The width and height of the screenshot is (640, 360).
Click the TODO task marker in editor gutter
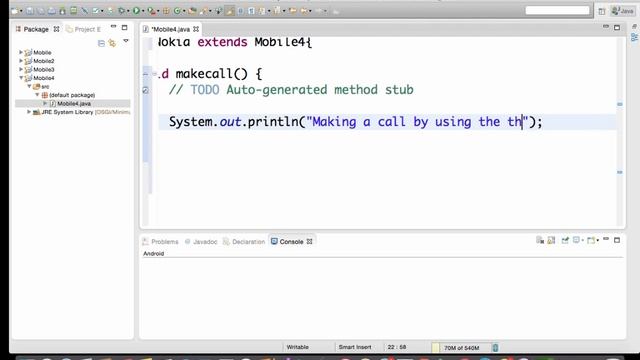click(146, 90)
